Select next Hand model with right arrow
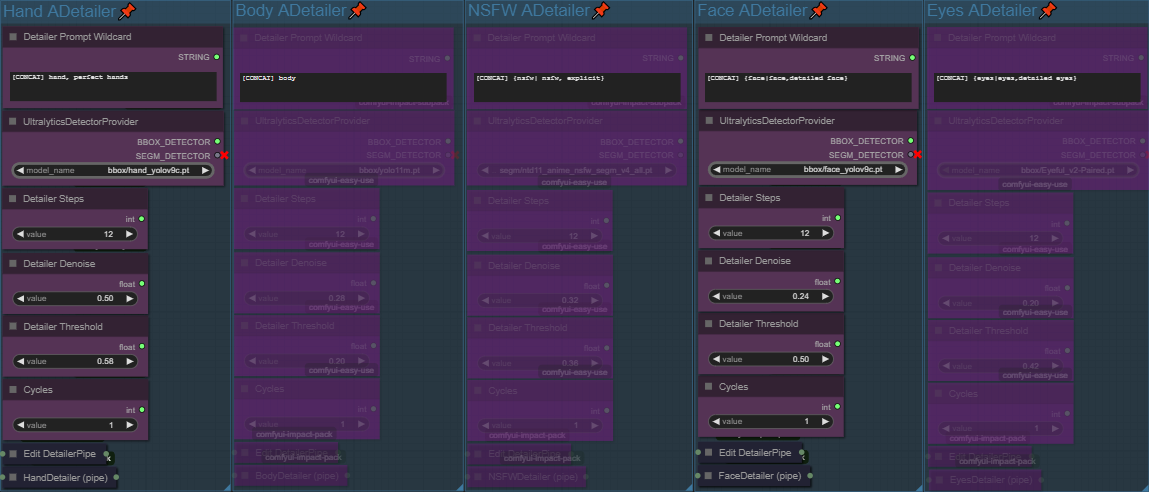This screenshot has width=1149, height=492. pos(204,170)
